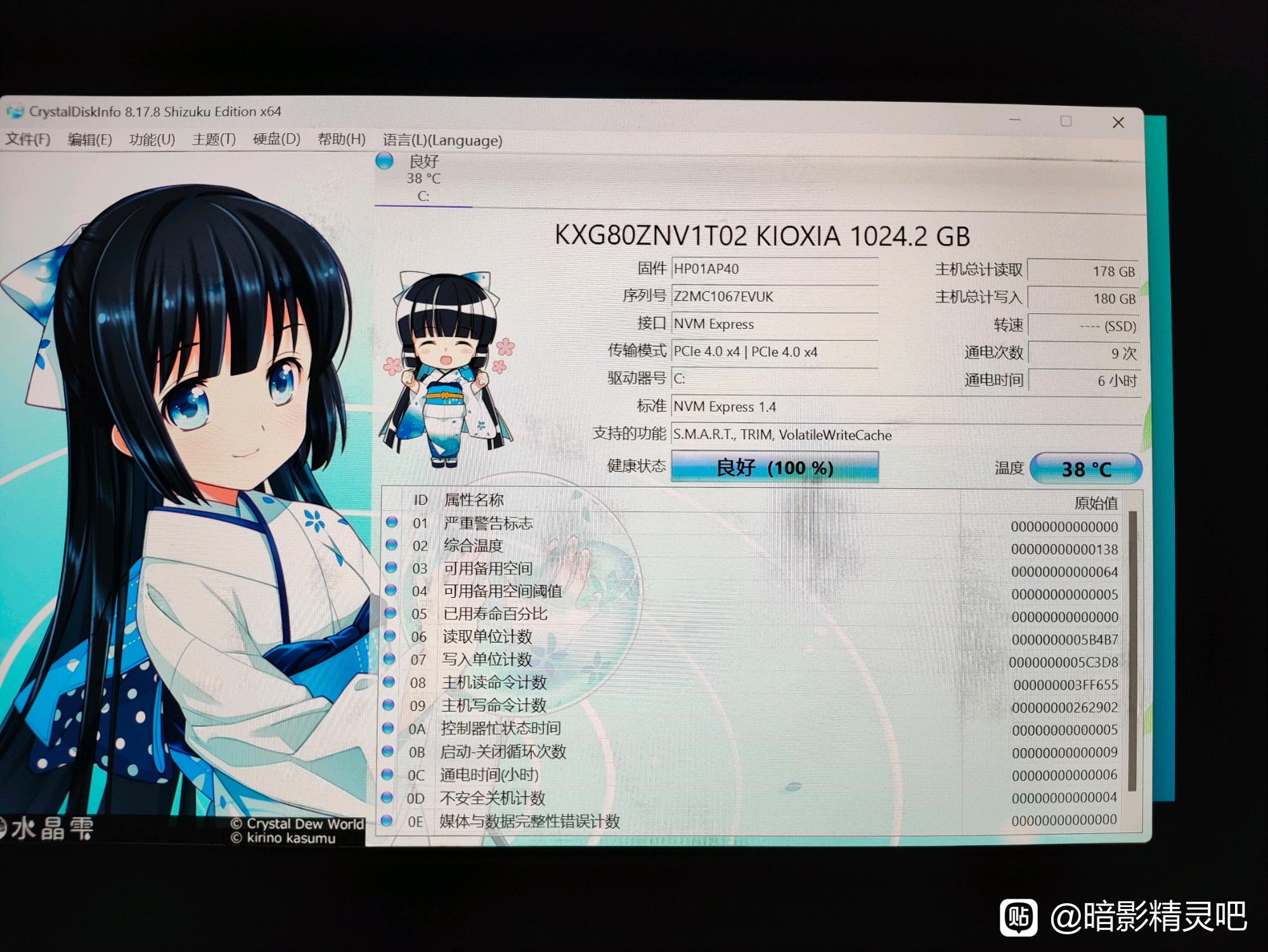The image size is (1268, 952).
Task: Click the chibi Shizuku character image
Action: [x=446, y=369]
